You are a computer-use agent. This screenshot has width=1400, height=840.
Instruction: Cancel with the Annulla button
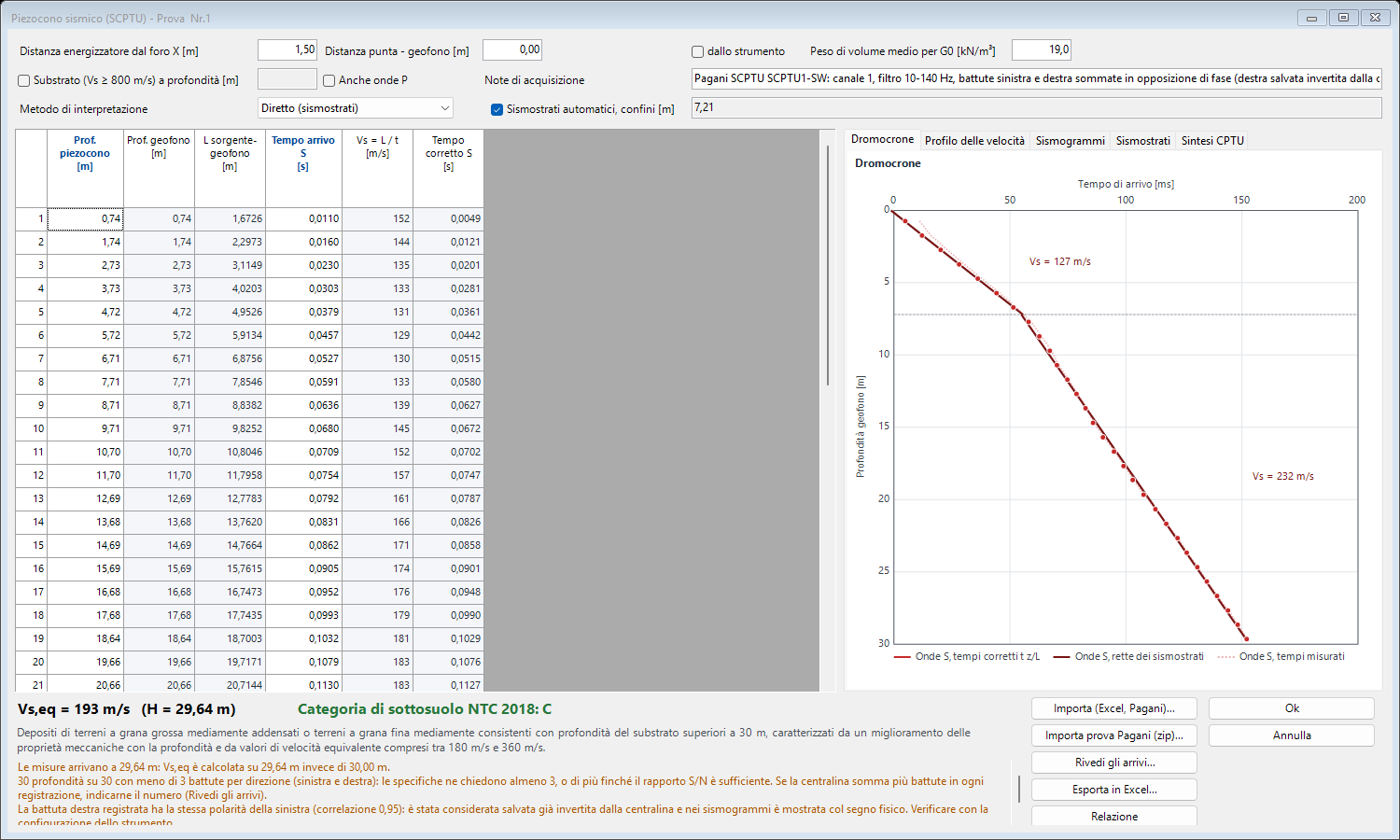point(1292,735)
